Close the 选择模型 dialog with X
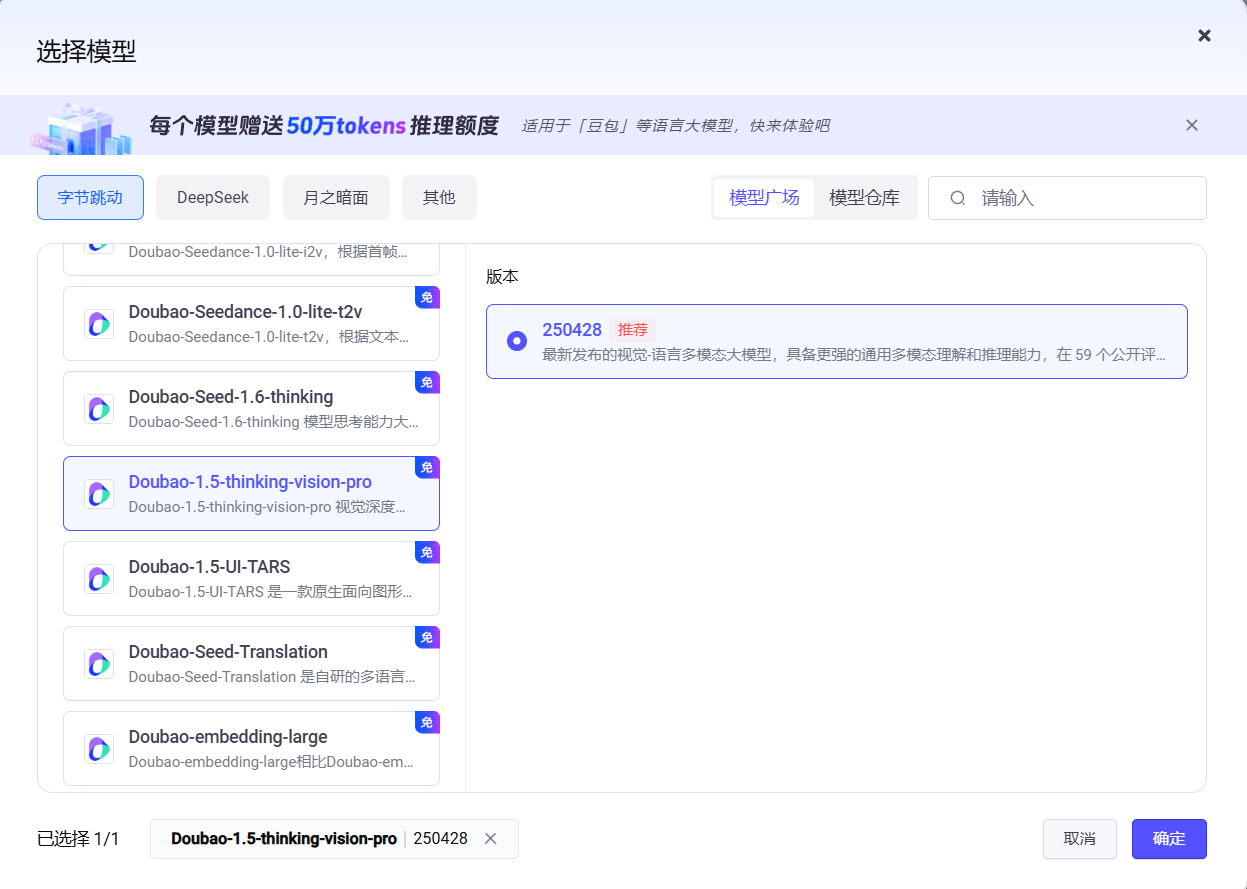 coord(1204,36)
